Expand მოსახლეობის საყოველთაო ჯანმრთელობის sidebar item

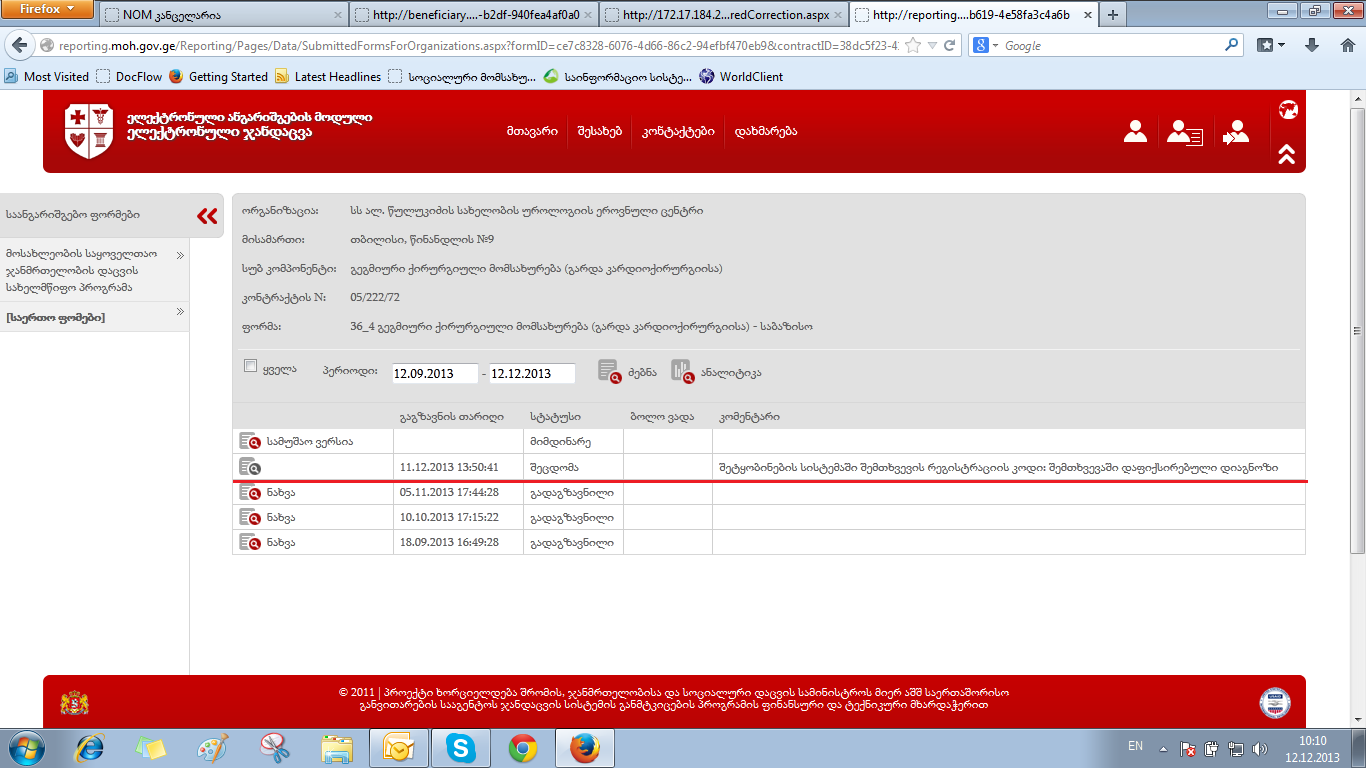click(181, 256)
